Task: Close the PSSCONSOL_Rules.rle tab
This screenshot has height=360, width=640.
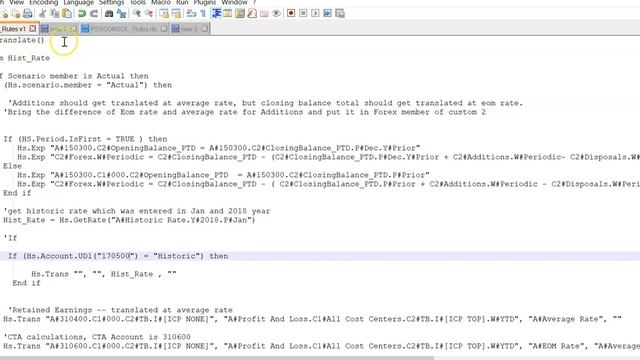Action: click(x=164, y=29)
